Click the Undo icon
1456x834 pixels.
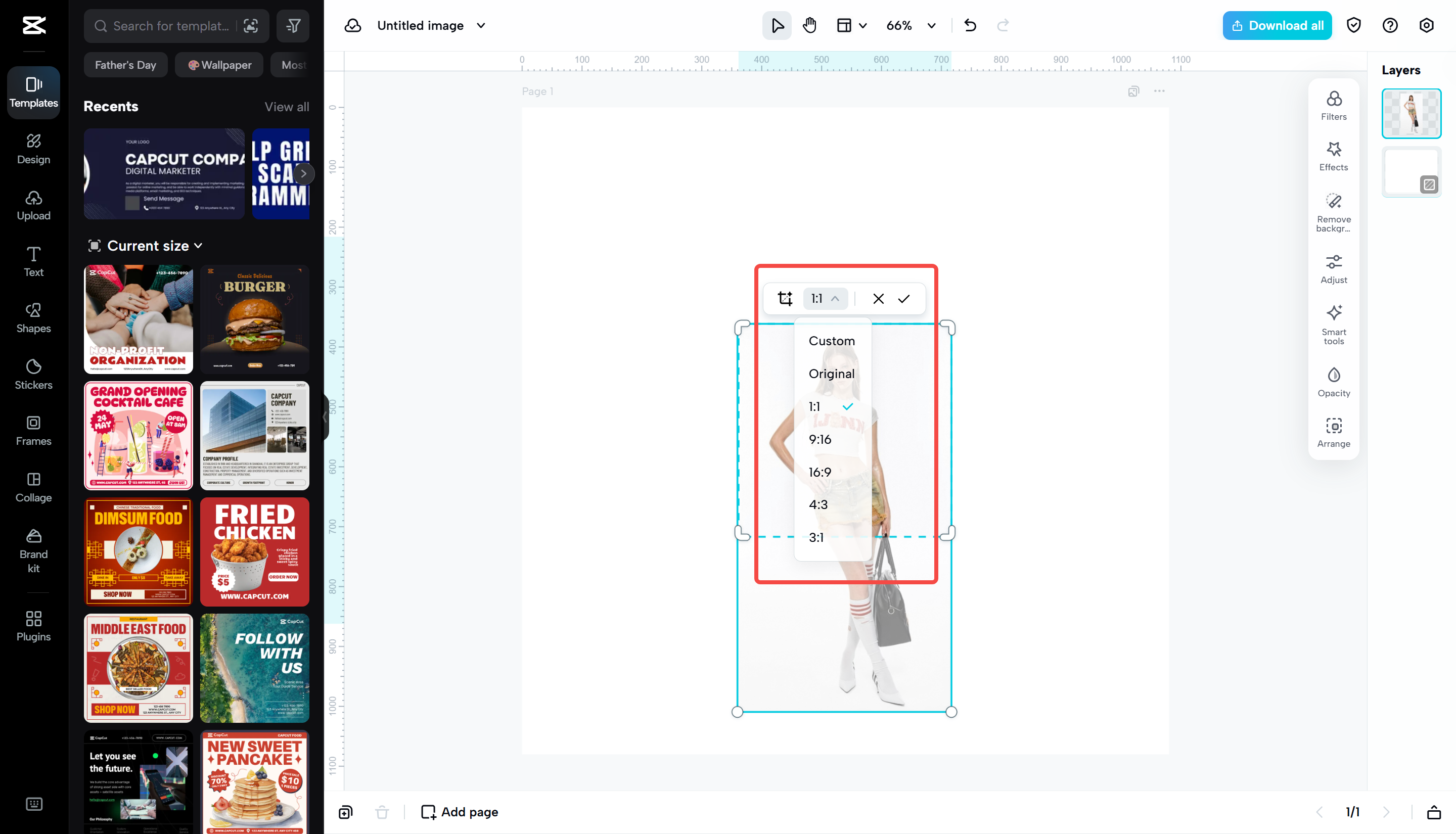tap(970, 25)
